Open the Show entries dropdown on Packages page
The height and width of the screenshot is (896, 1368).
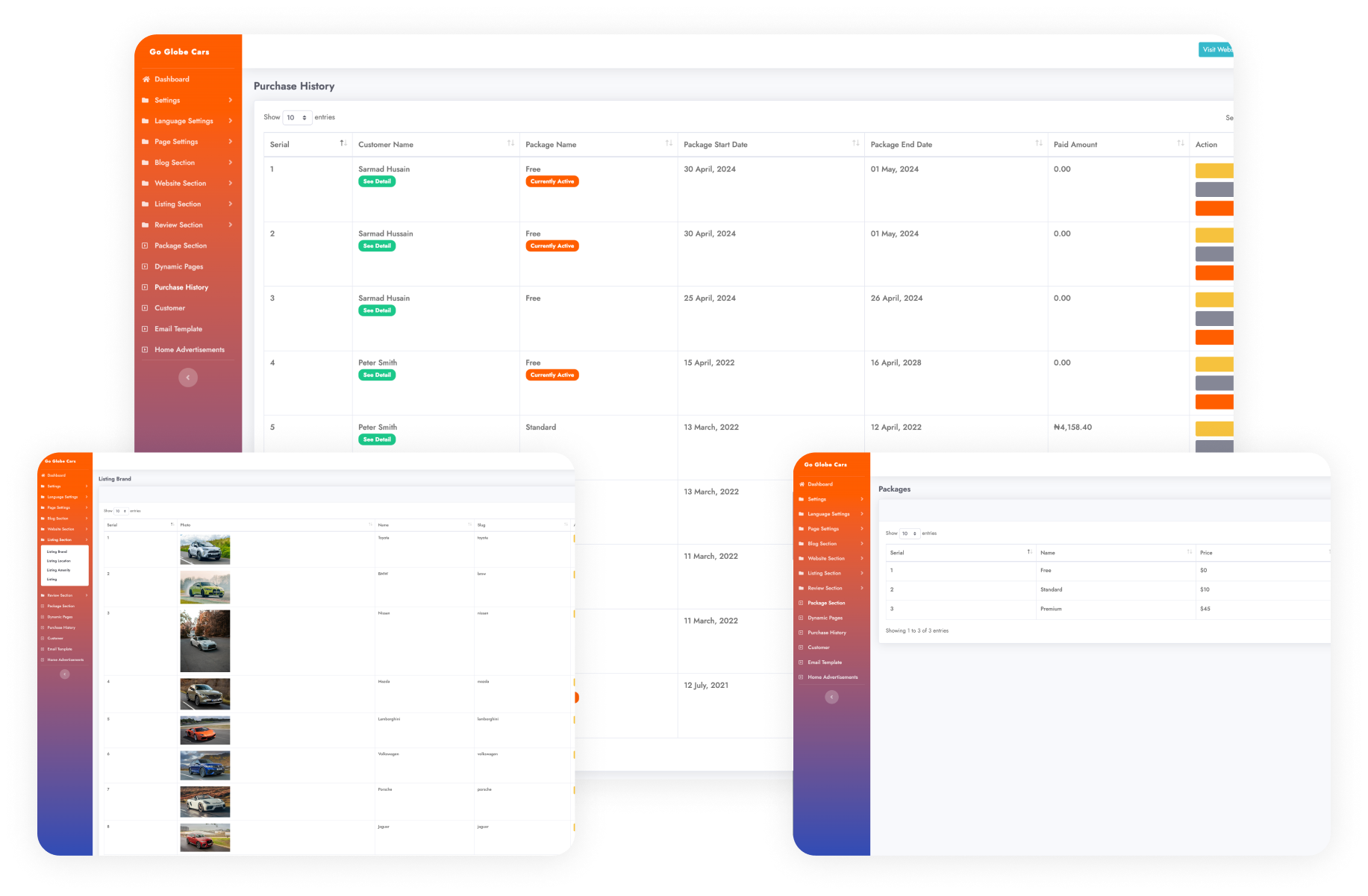909,533
